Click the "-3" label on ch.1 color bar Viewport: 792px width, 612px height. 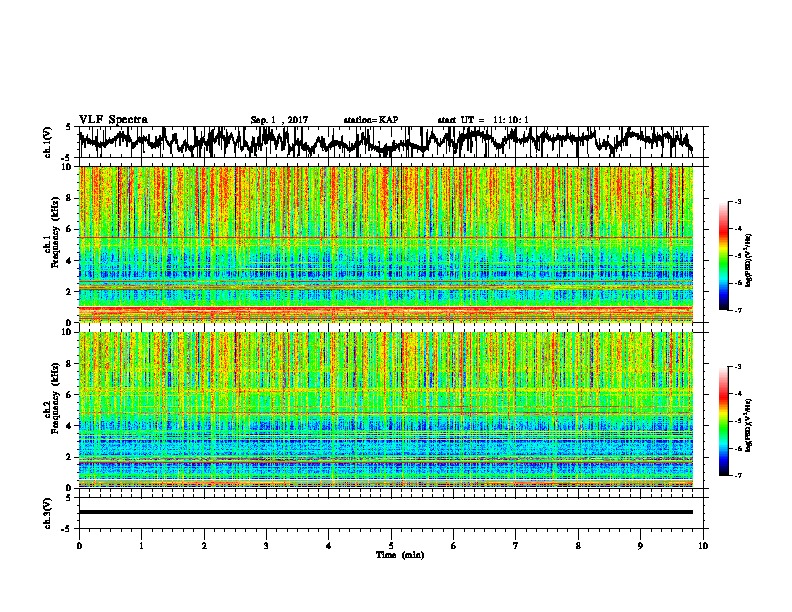click(738, 201)
